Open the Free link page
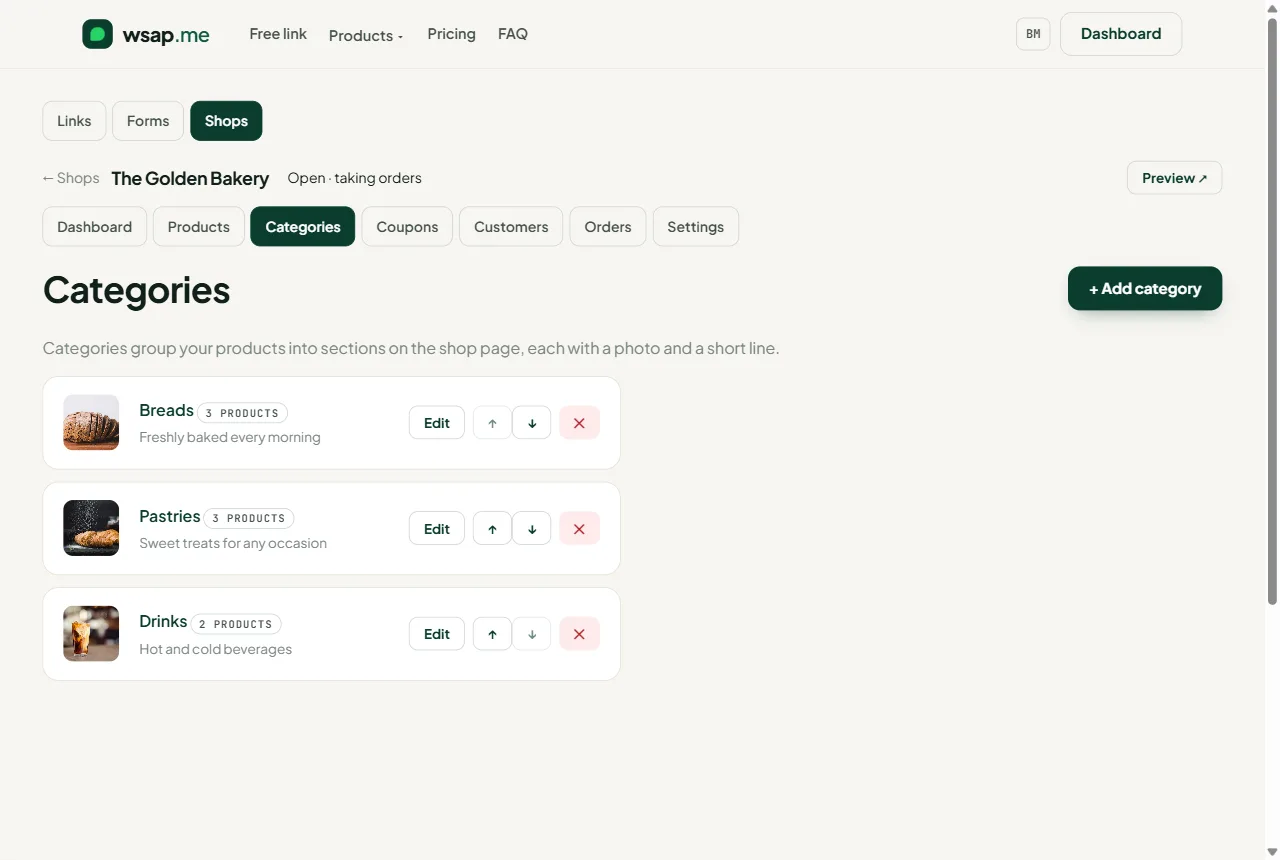This screenshot has height=860, width=1280. click(x=278, y=34)
